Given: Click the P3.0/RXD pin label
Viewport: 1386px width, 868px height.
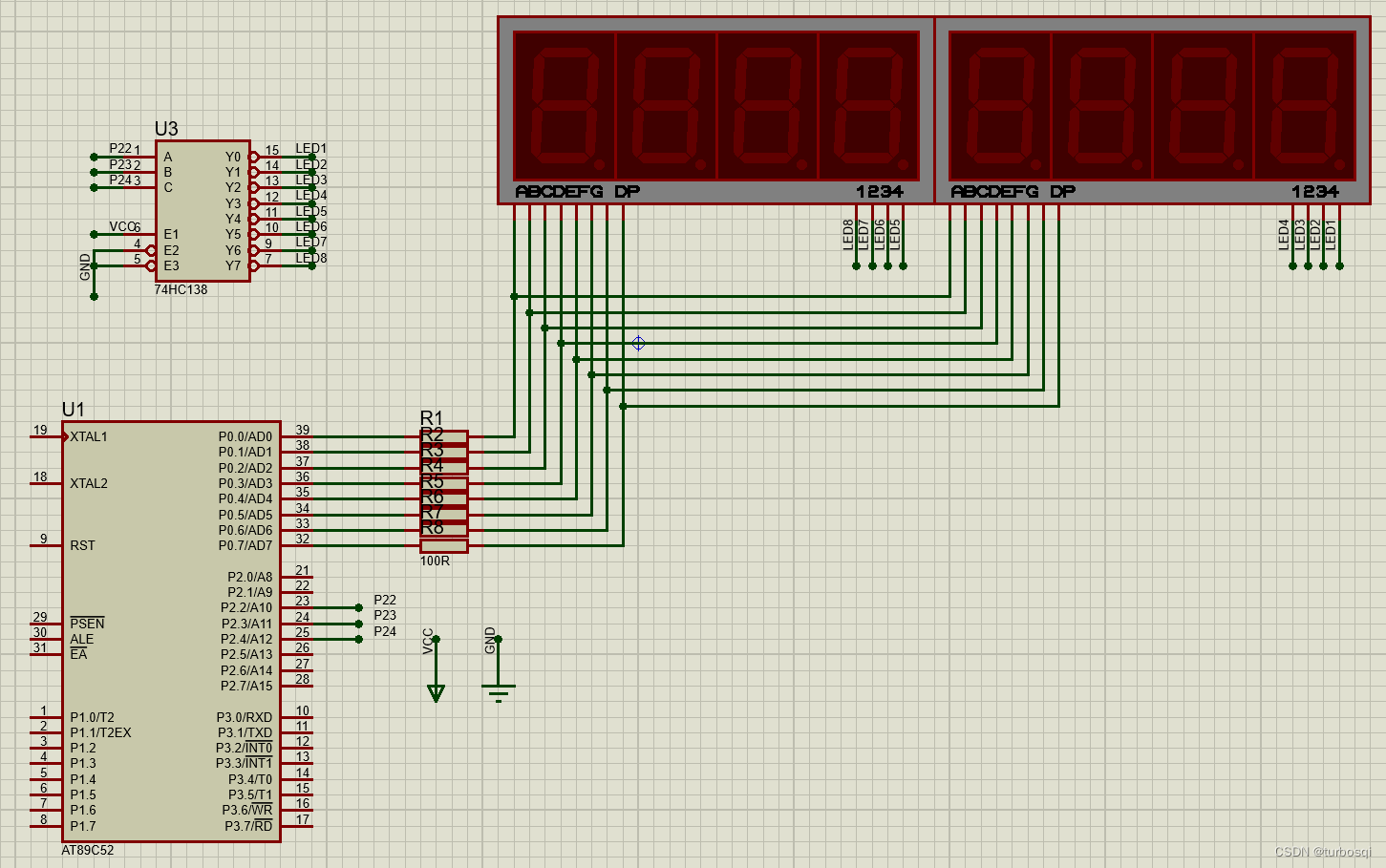Looking at the screenshot, I should coord(245,717).
